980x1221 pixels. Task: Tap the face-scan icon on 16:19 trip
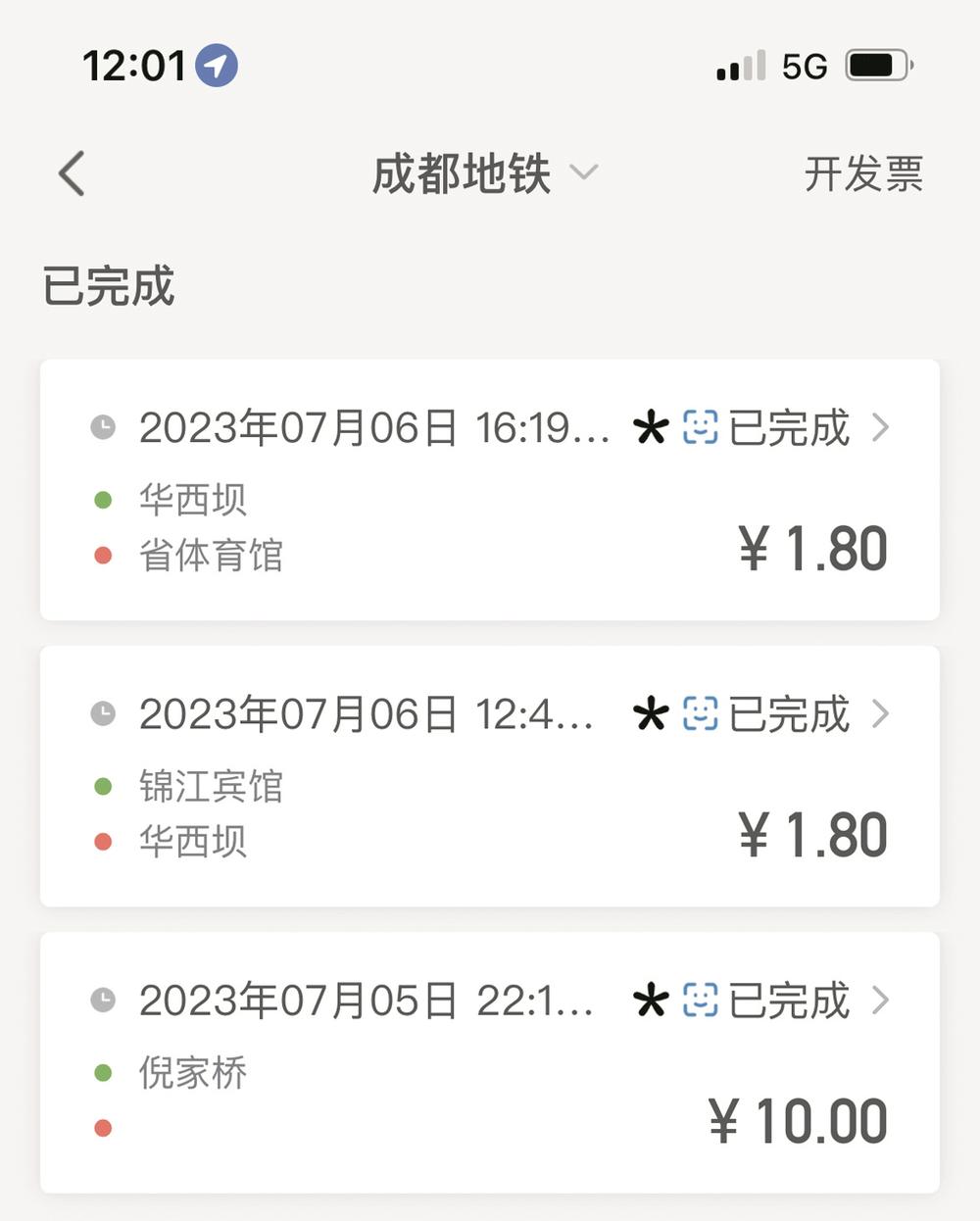click(700, 427)
